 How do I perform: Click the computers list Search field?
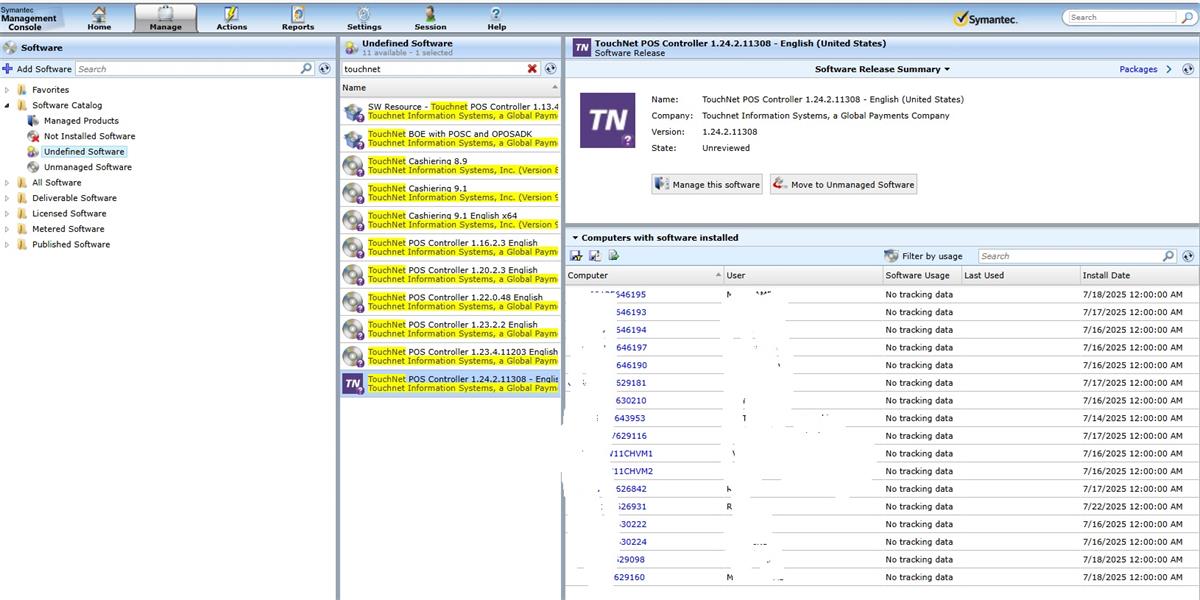[x=1069, y=256]
